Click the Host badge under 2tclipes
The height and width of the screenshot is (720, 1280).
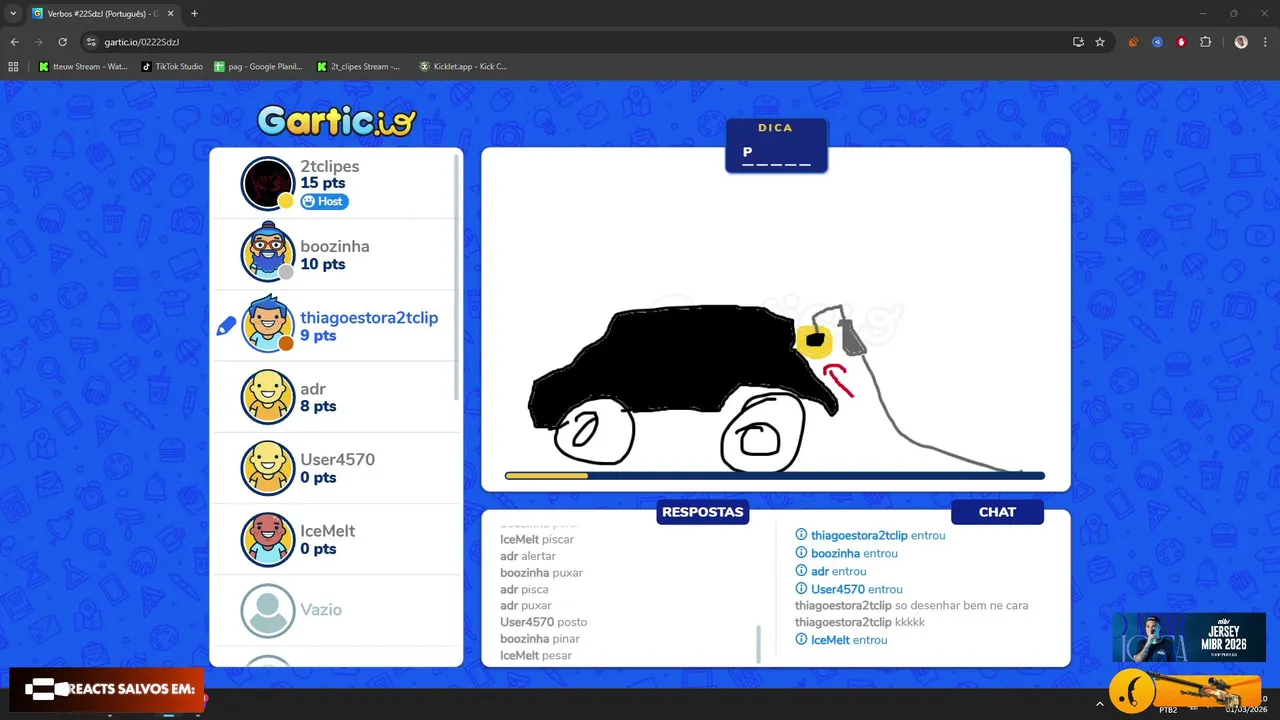(324, 201)
